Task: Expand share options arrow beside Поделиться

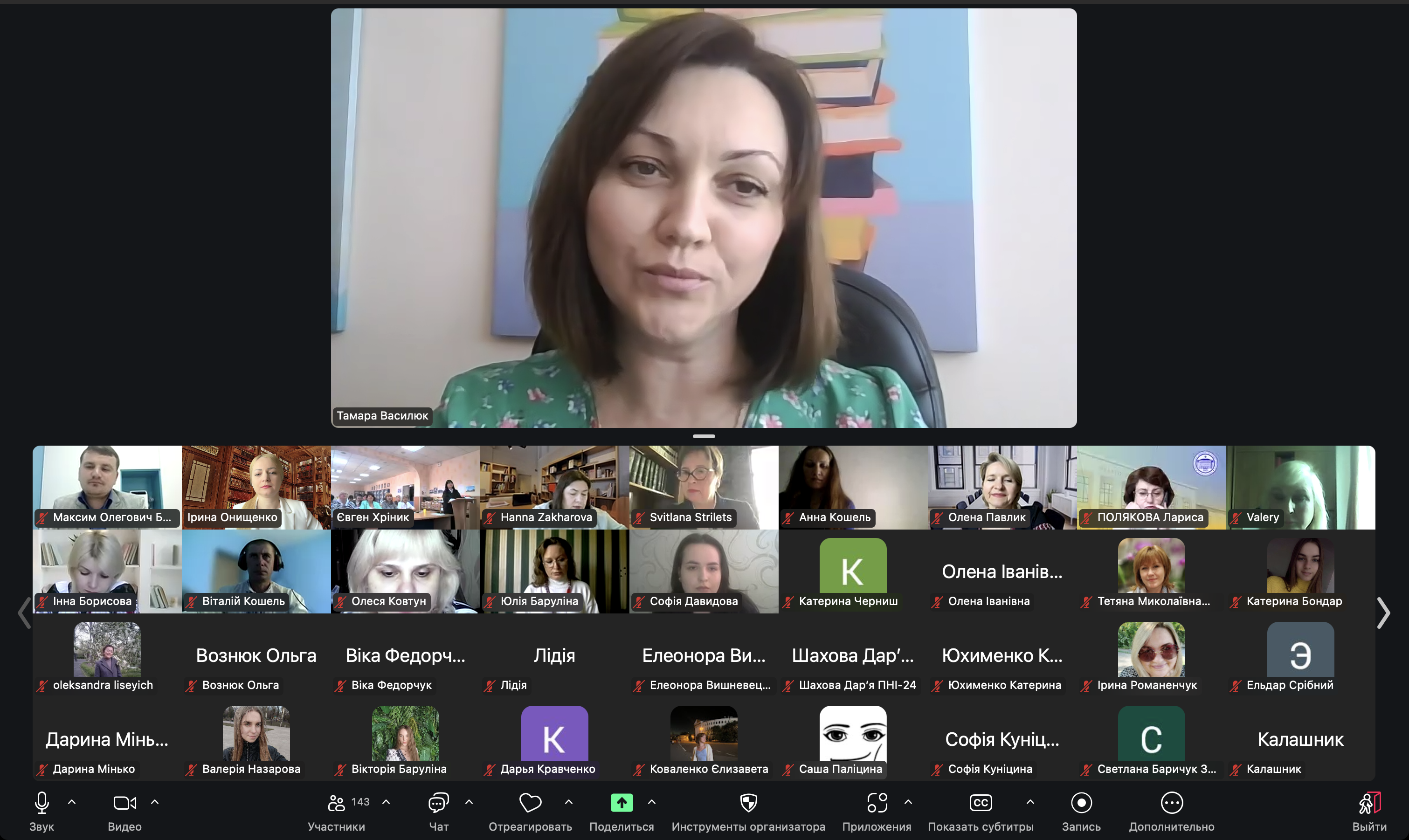Action: (x=651, y=802)
